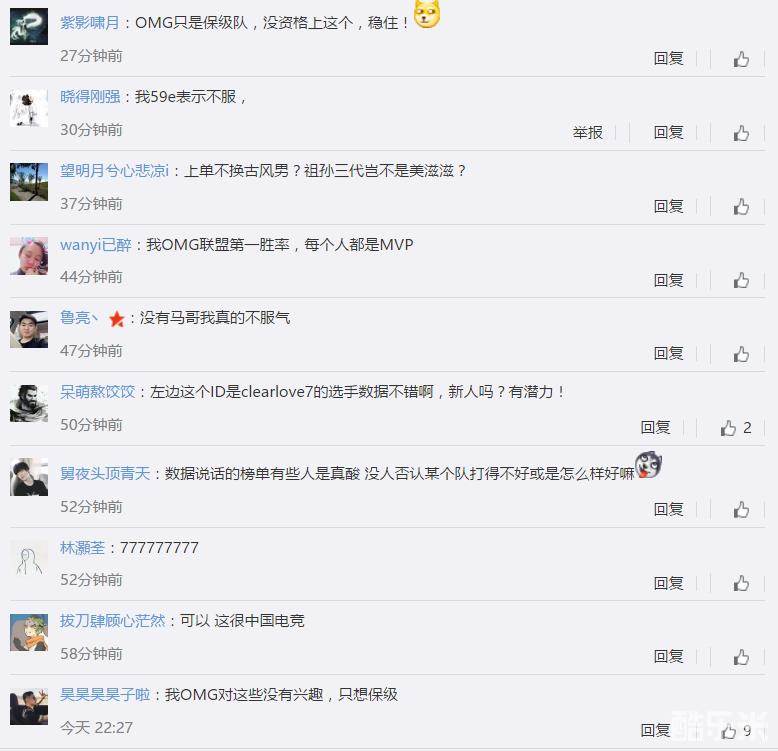The width and height of the screenshot is (778, 751).
Task: Like 晓得刚强's 59e comment
Action: point(741,133)
